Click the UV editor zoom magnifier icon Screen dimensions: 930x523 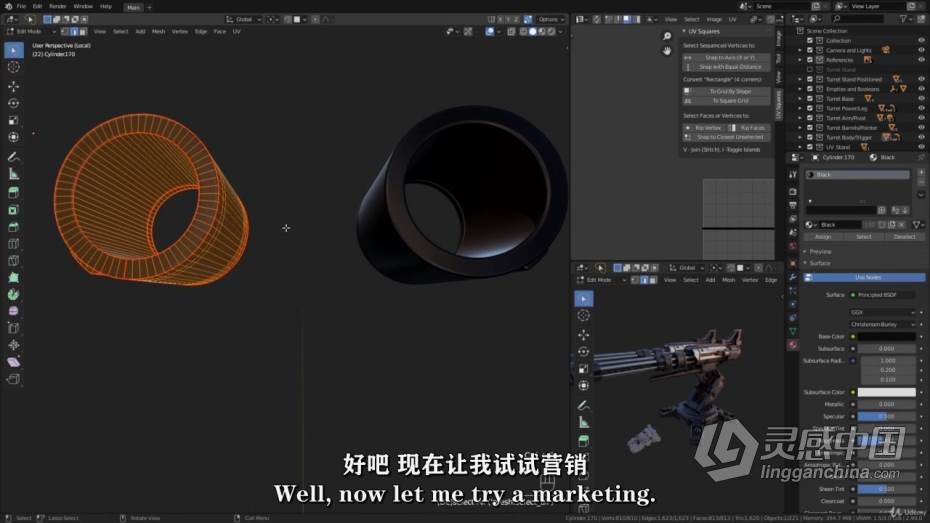coord(667,36)
